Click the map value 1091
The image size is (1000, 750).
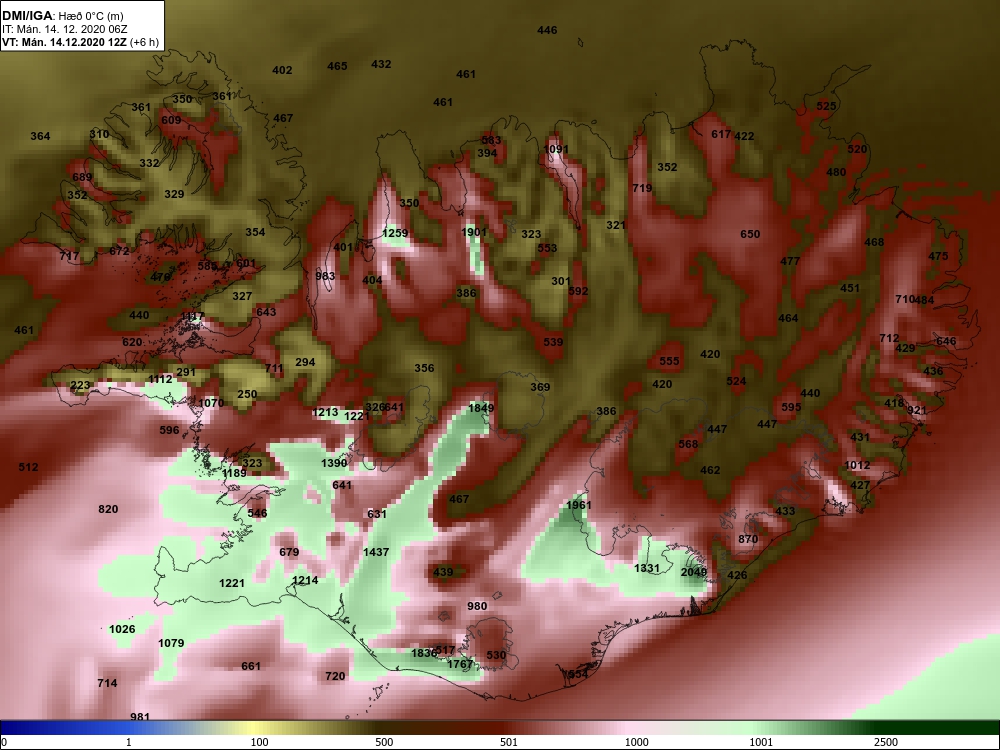point(555,149)
